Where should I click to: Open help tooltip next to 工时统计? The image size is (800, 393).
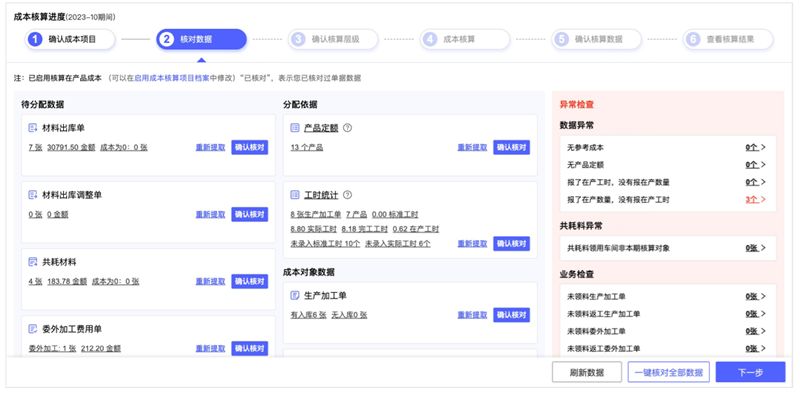point(347,195)
